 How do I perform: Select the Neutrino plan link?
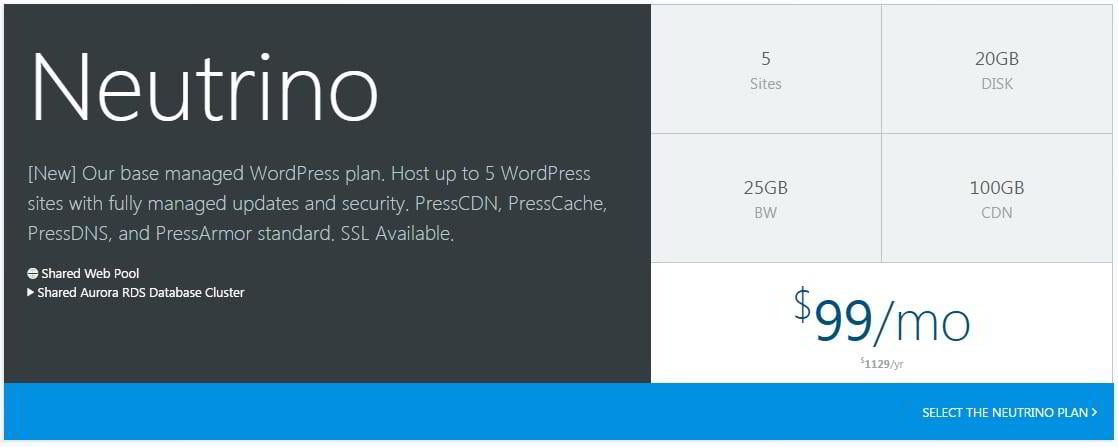click(x=1005, y=412)
